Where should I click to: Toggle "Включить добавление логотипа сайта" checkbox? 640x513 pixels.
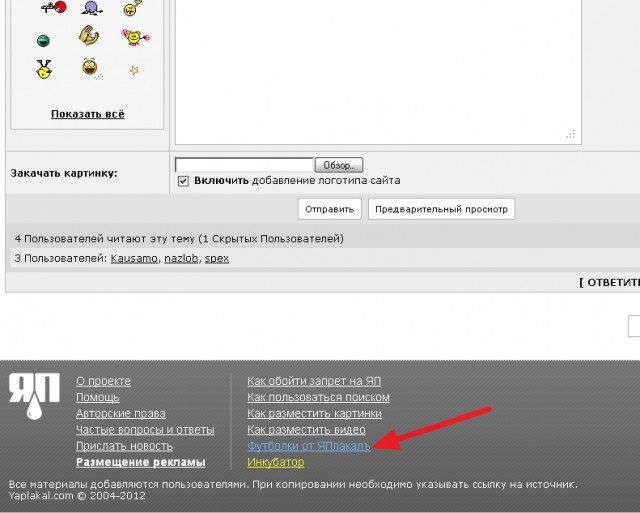183,181
